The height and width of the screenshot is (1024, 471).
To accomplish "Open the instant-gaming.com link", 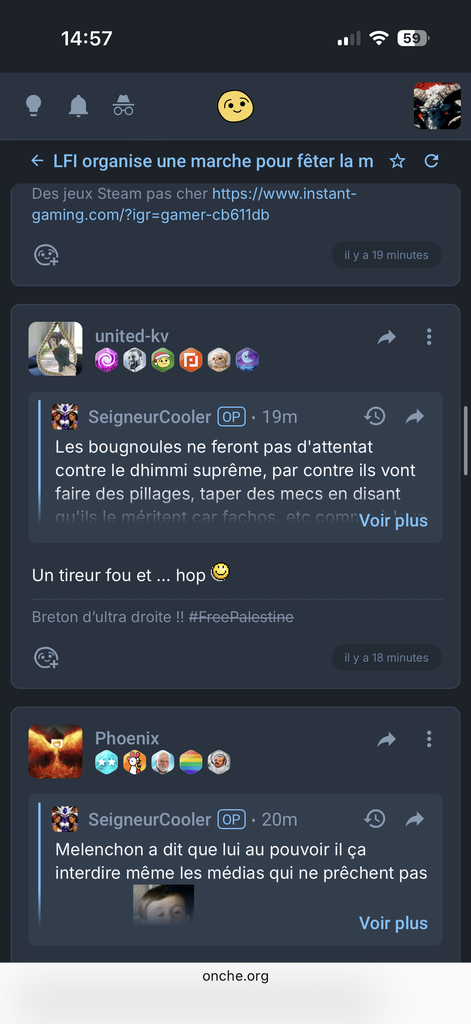I will [x=195, y=204].
